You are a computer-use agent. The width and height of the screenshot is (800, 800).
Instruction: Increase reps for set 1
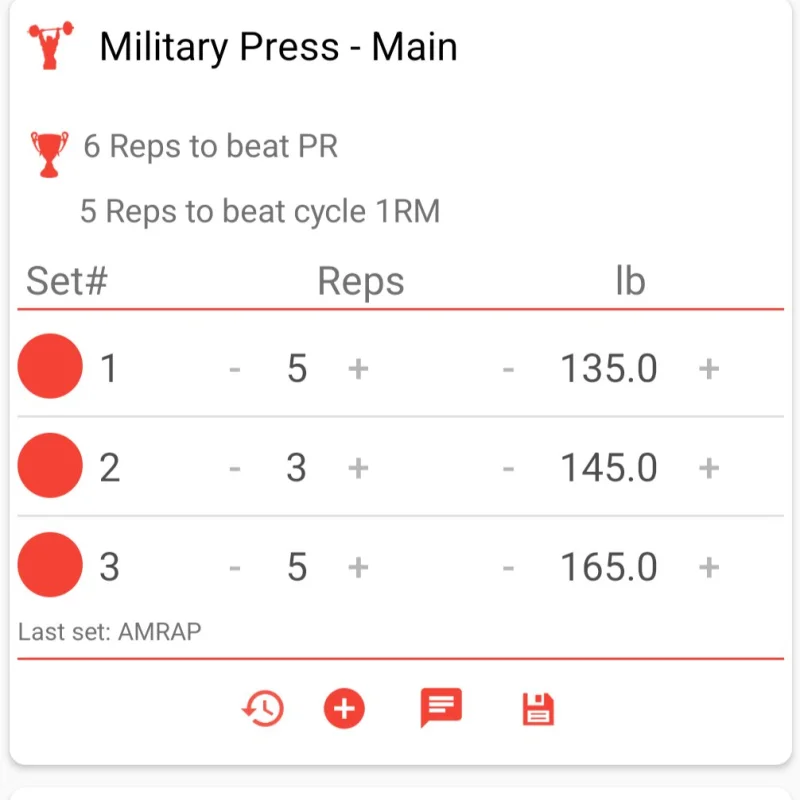tap(358, 368)
